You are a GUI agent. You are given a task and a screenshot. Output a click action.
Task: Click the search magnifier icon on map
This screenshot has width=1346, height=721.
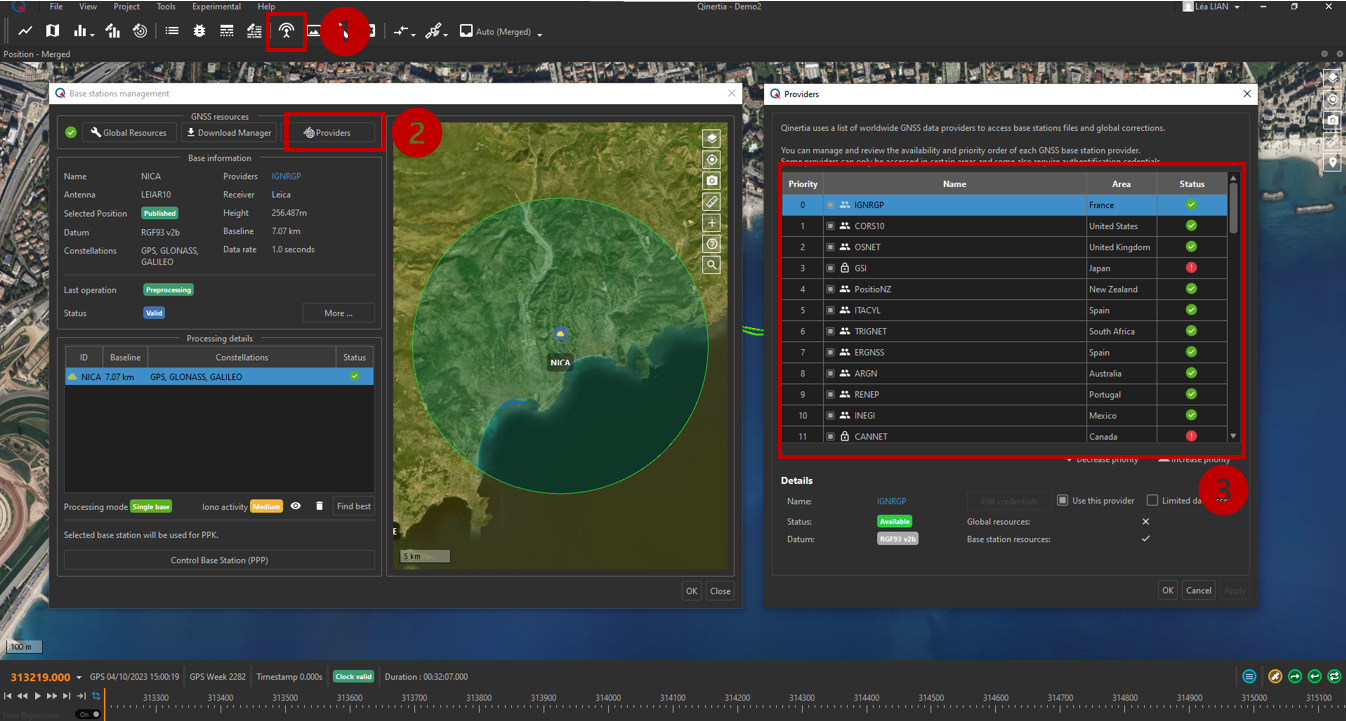(x=711, y=265)
